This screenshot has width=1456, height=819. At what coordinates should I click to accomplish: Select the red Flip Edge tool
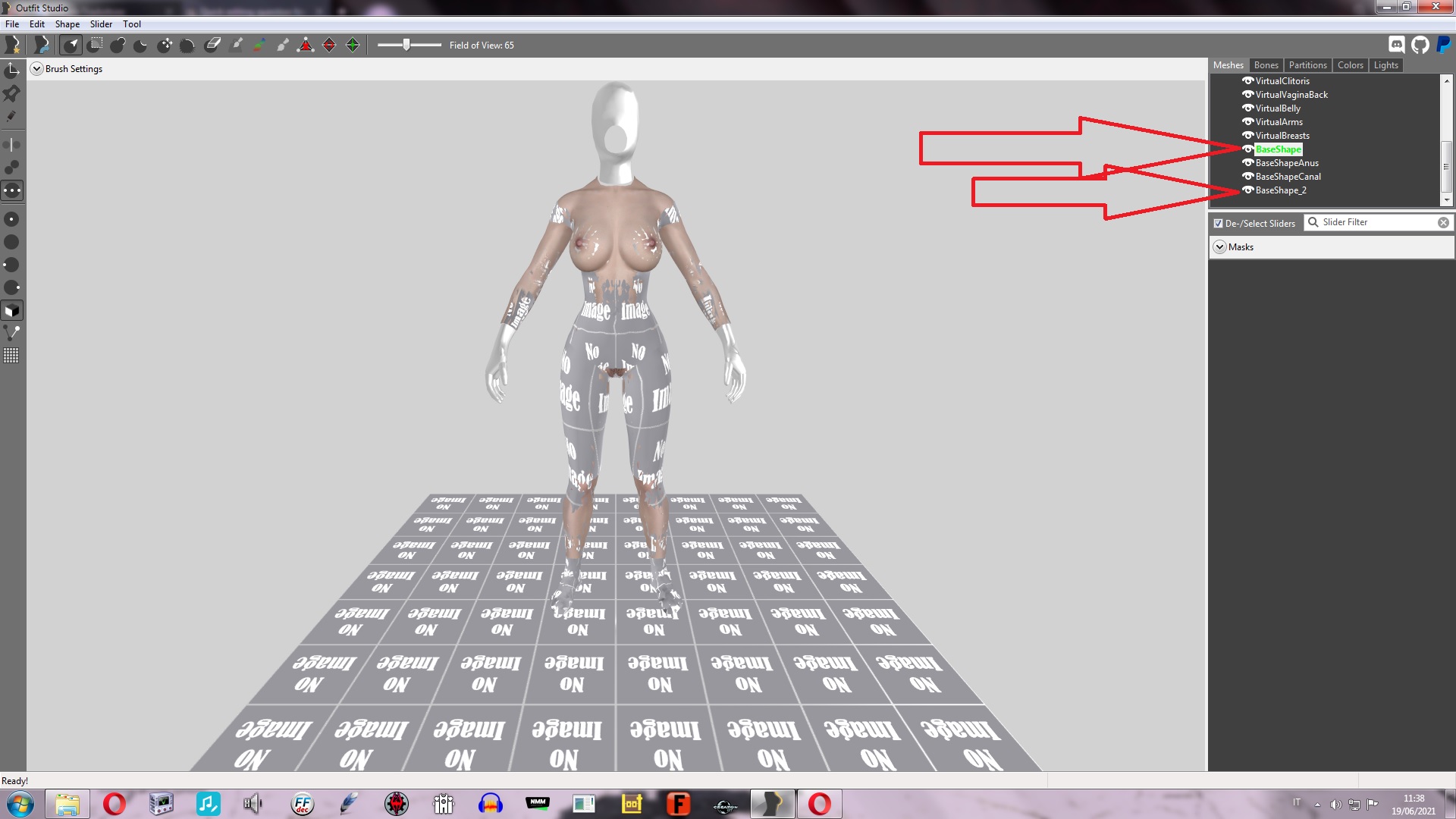[329, 45]
